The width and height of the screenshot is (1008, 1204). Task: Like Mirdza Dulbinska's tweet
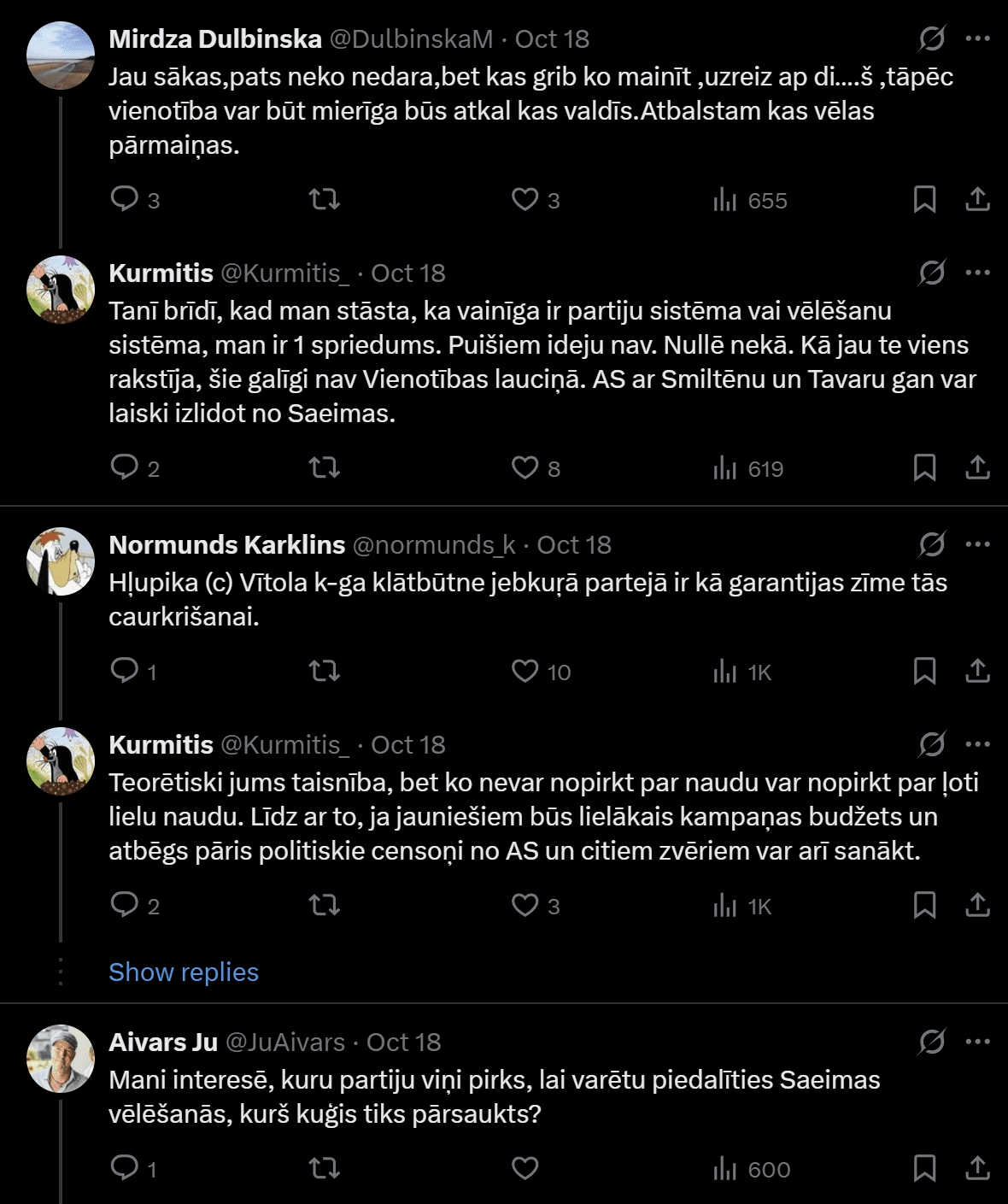[x=525, y=199]
